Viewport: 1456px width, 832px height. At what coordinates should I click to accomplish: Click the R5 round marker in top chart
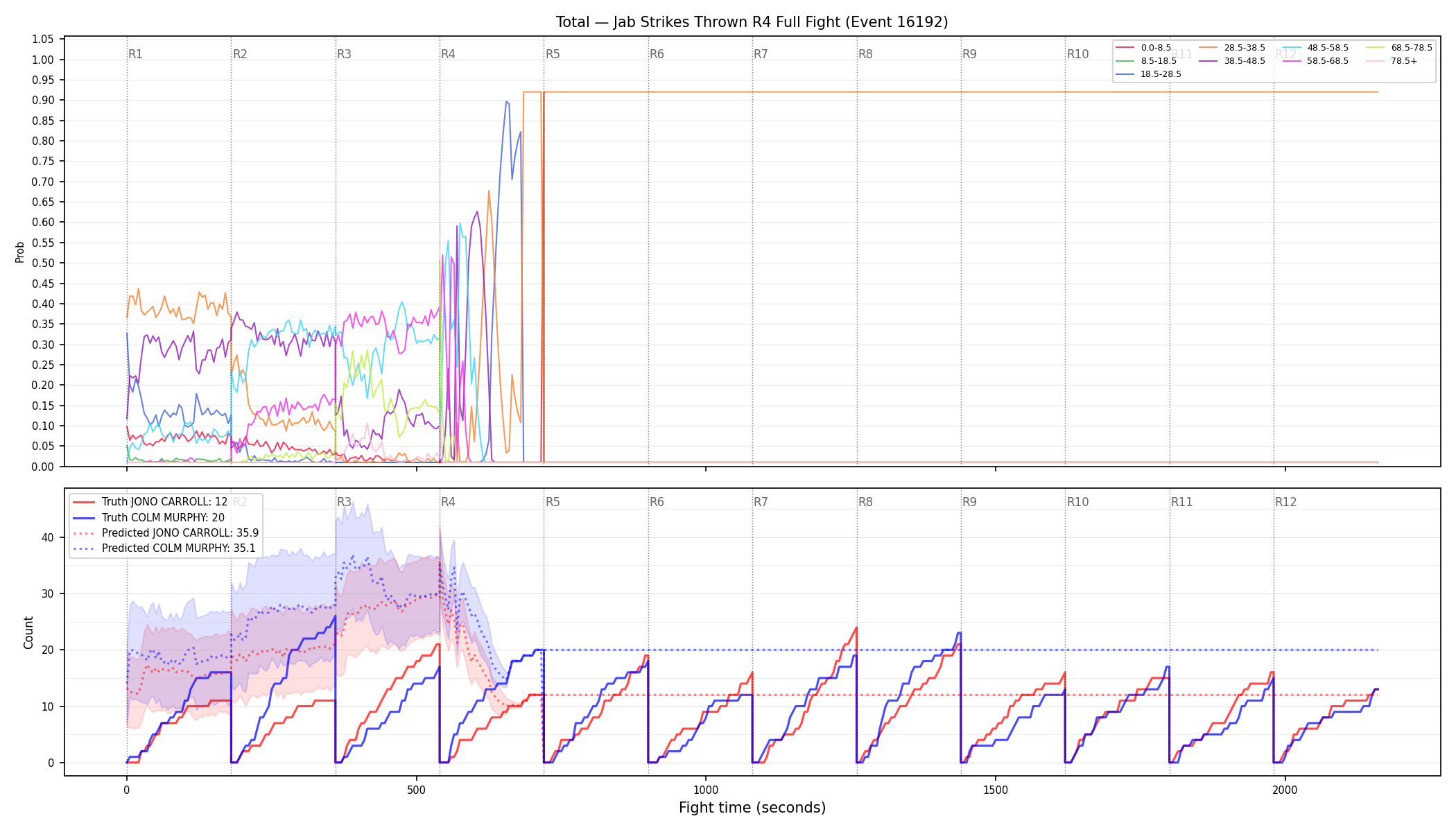(553, 54)
